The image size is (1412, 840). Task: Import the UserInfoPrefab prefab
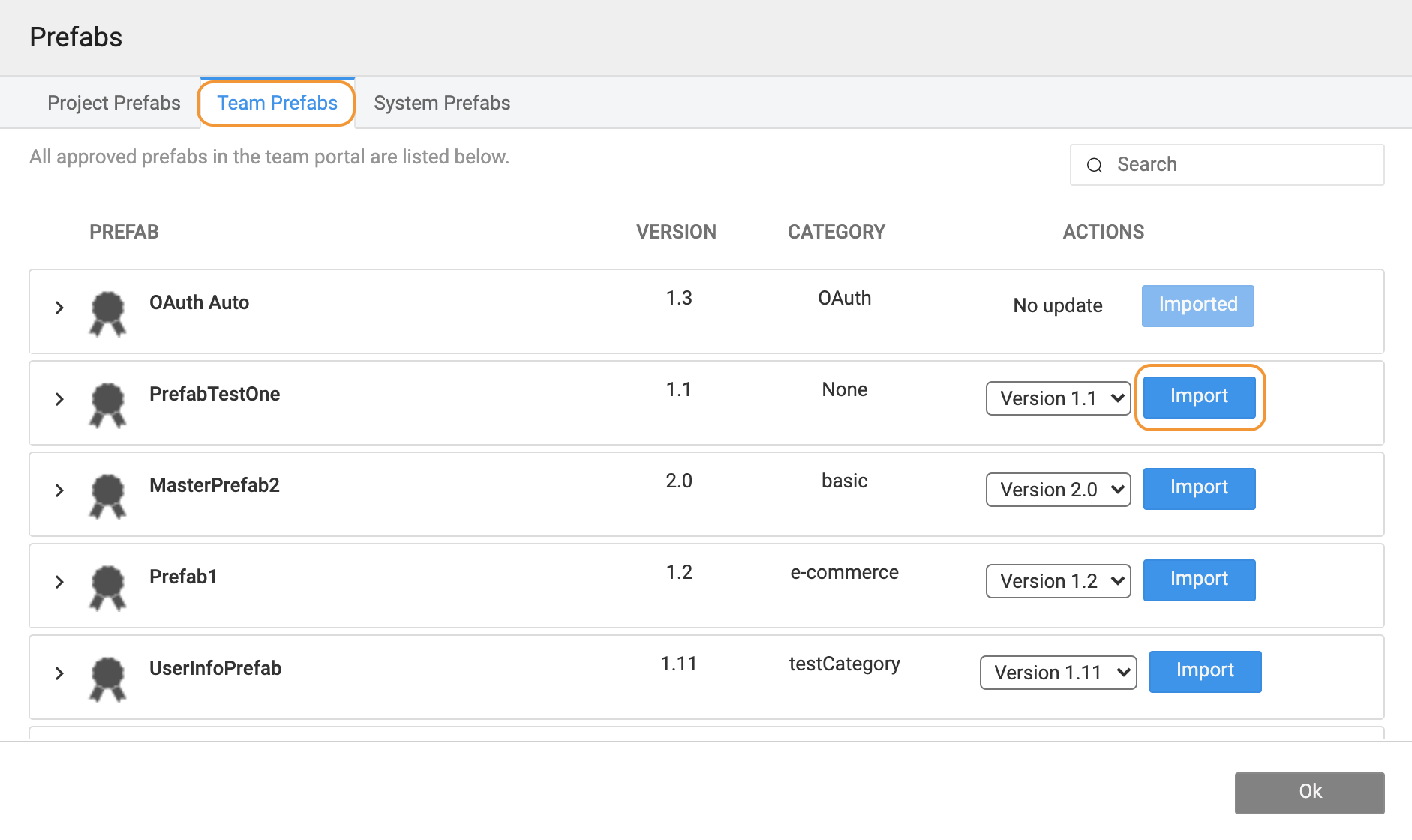(1205, 671)
